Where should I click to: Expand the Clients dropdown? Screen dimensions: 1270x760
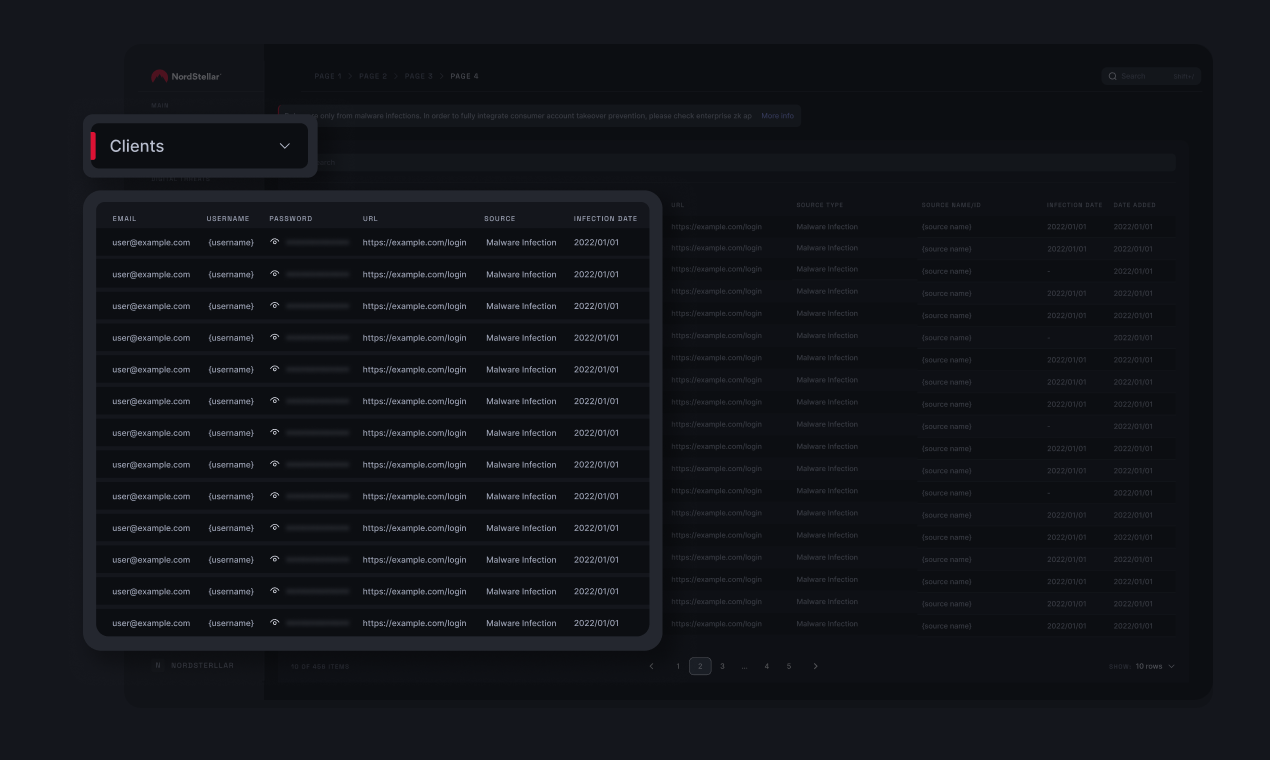tap(200, 146)
